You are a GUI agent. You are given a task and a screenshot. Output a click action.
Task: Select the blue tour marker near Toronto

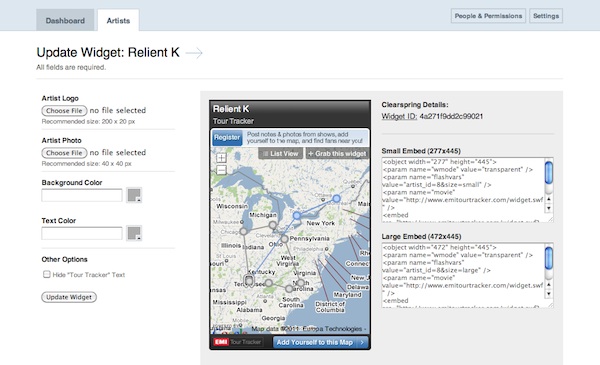[x=297, y=215]
